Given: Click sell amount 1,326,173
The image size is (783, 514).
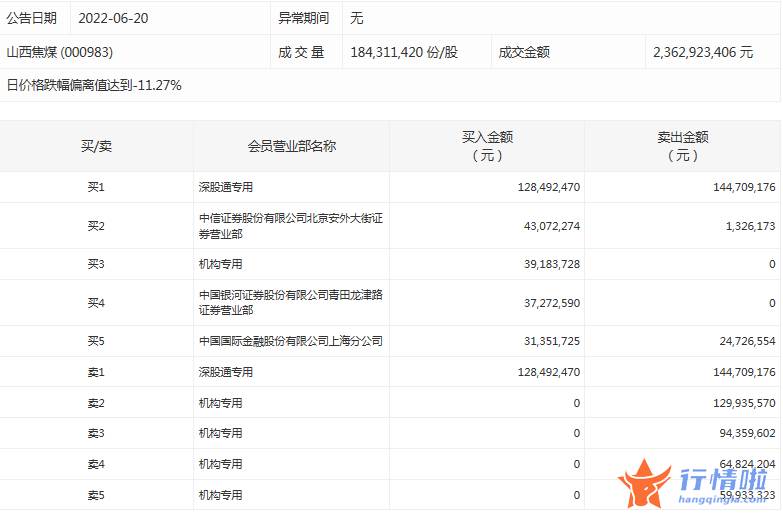Looking at the screenshot, I should [751, 226].
